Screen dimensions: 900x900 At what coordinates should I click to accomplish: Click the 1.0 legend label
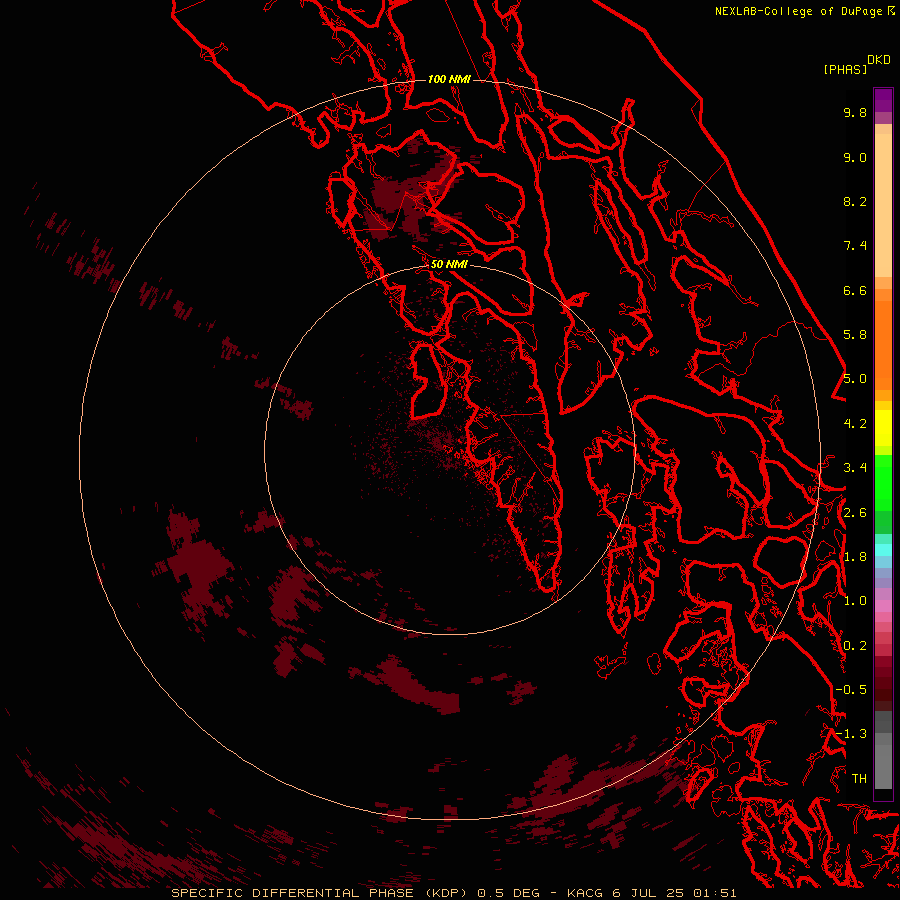point(855,601)
